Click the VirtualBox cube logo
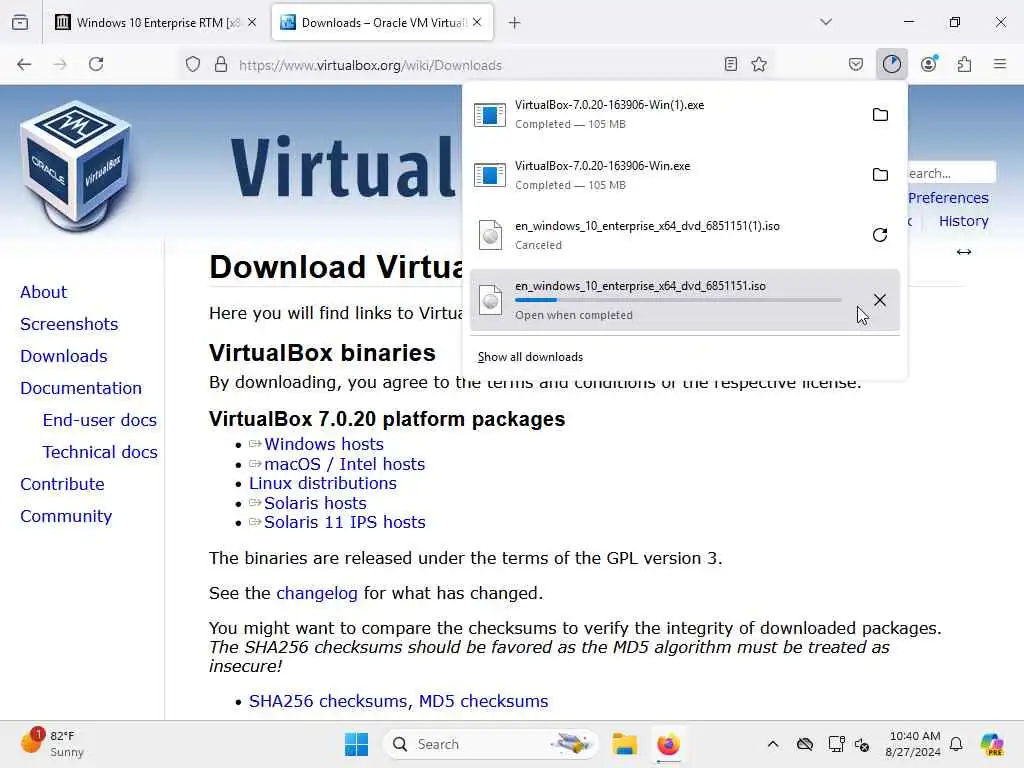Viewport: 1024px width, 768px height. 76,167
